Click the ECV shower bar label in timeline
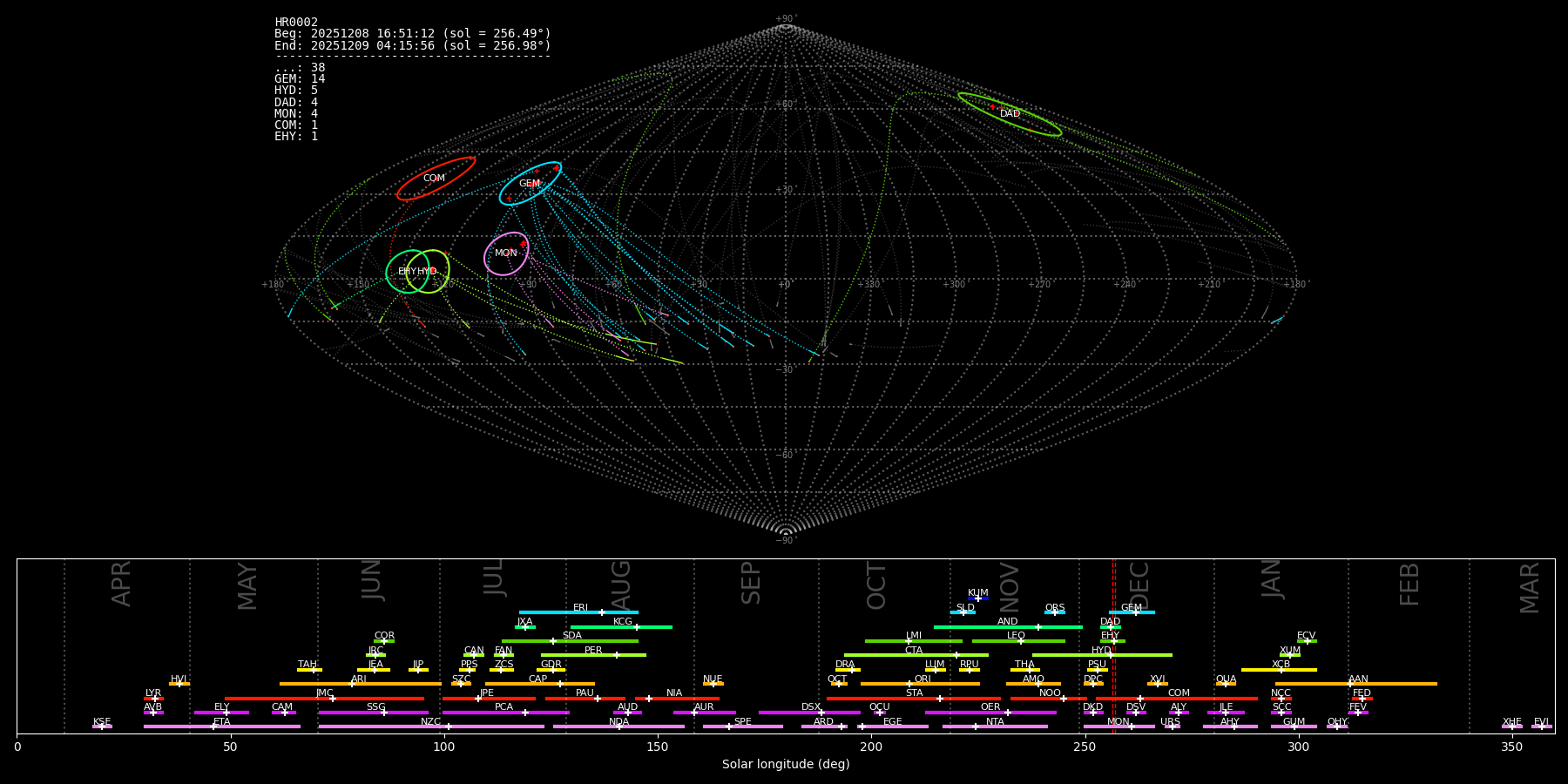 [1307, 636]
